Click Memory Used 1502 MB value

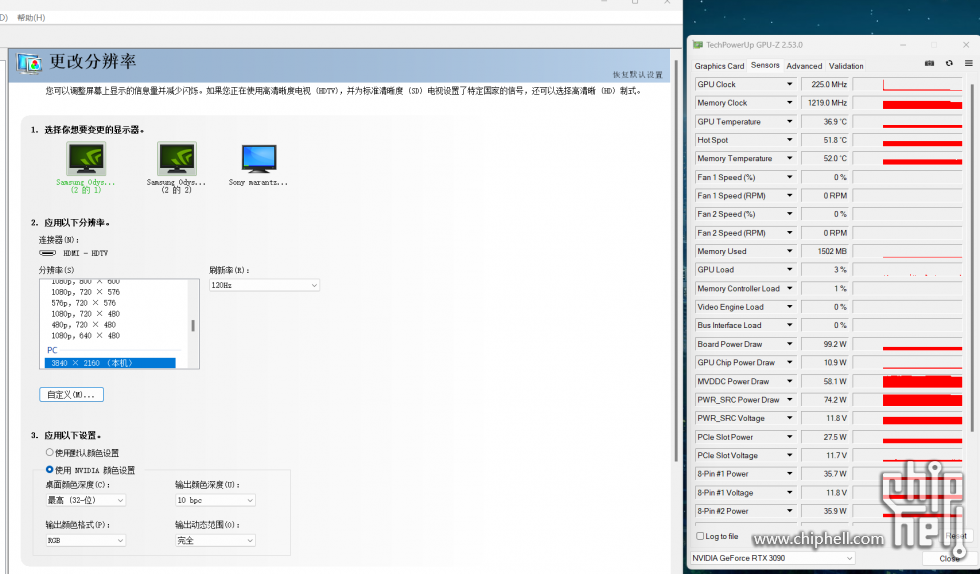825,251
